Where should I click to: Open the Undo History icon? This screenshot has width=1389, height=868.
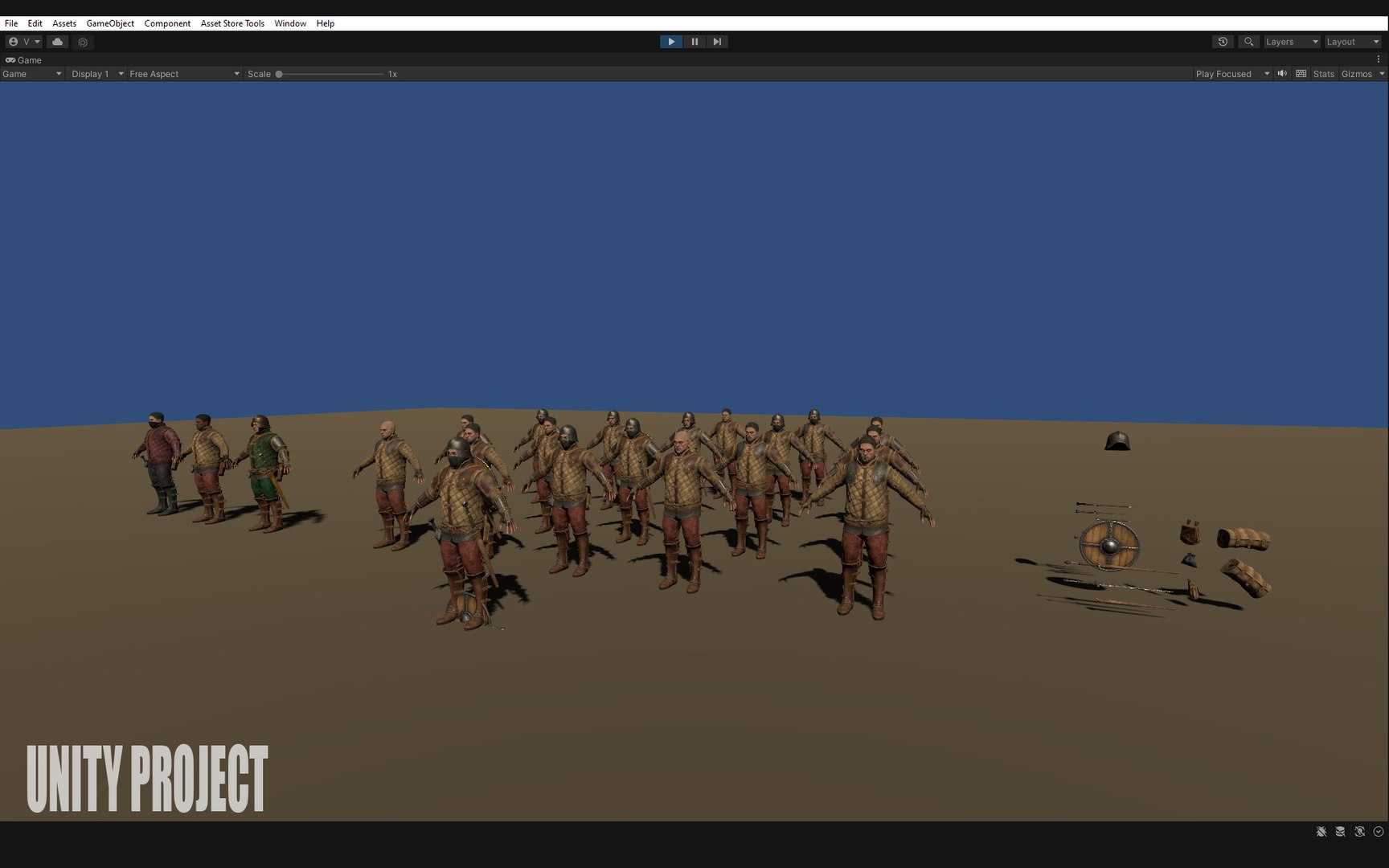coord(1223,42)
